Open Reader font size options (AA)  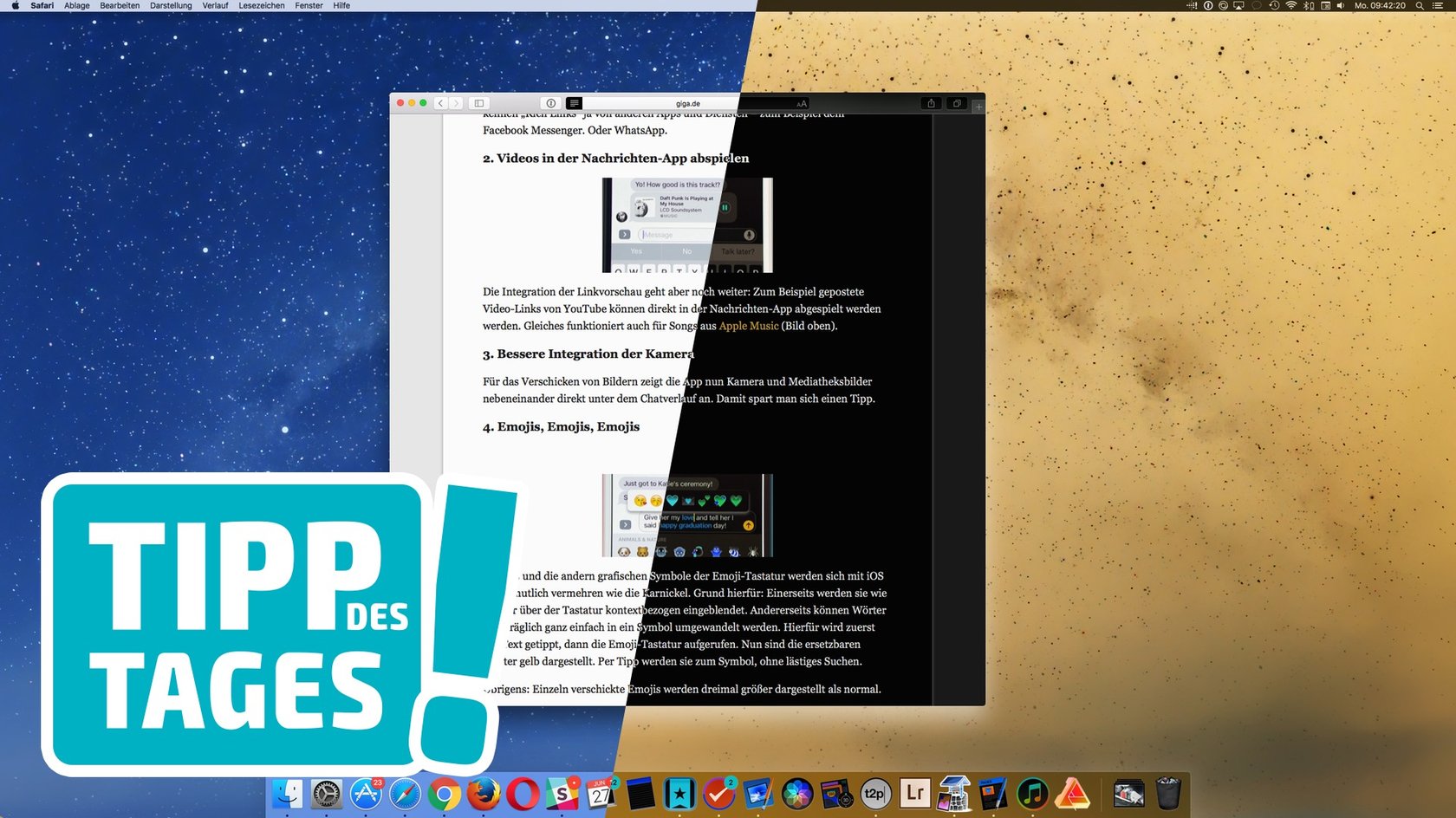pyautogui.click(x=801, y=104)
